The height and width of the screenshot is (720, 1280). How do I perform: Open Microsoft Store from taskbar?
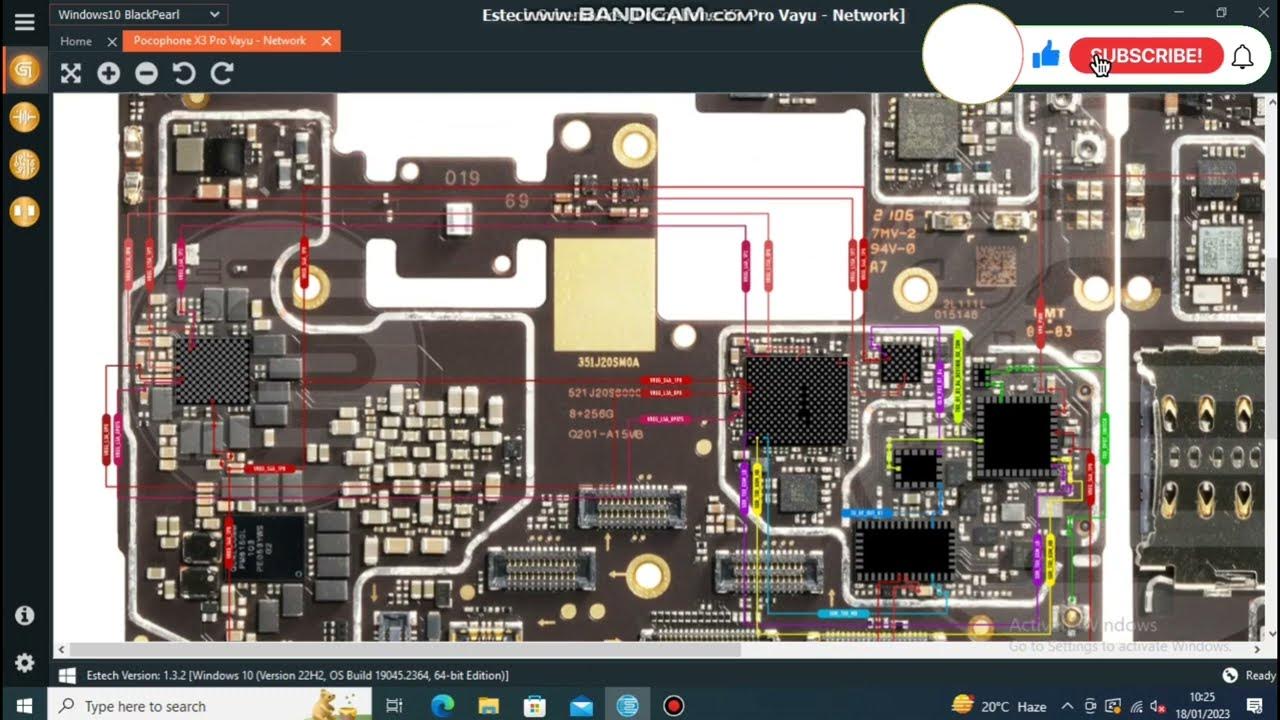click(535, 706)
